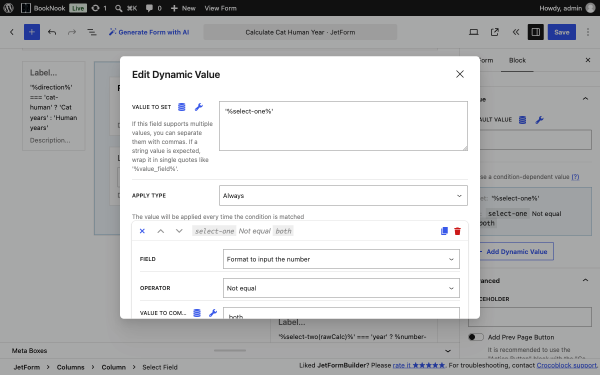This screenshot has height=375, width=600.
Task: Click the wrench icon beside Value To Compare
Action: 213,313
